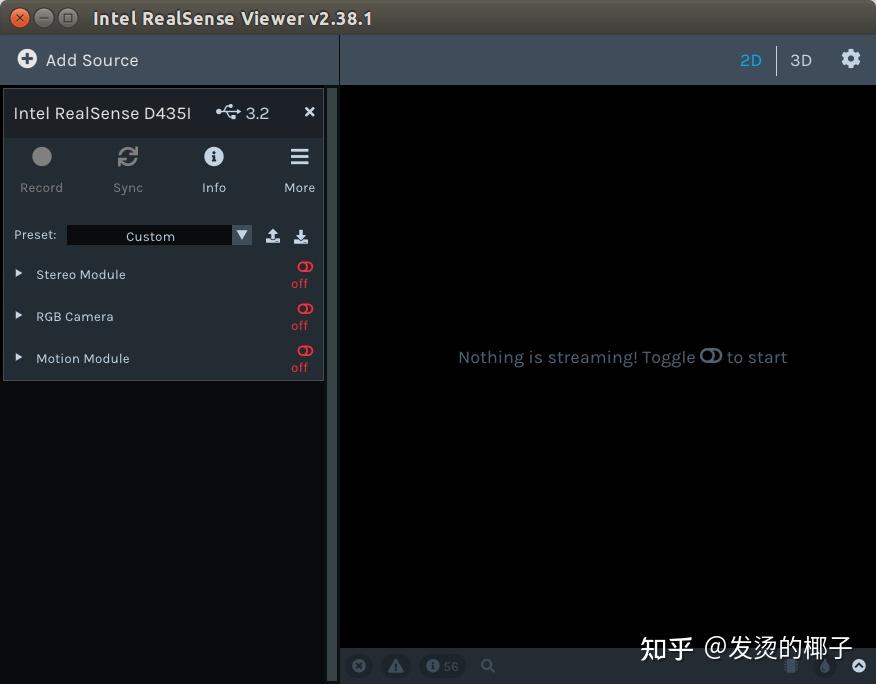Open the settings gear at top right
This screenshot has width=876, height=684.
[x=851, y=59]
